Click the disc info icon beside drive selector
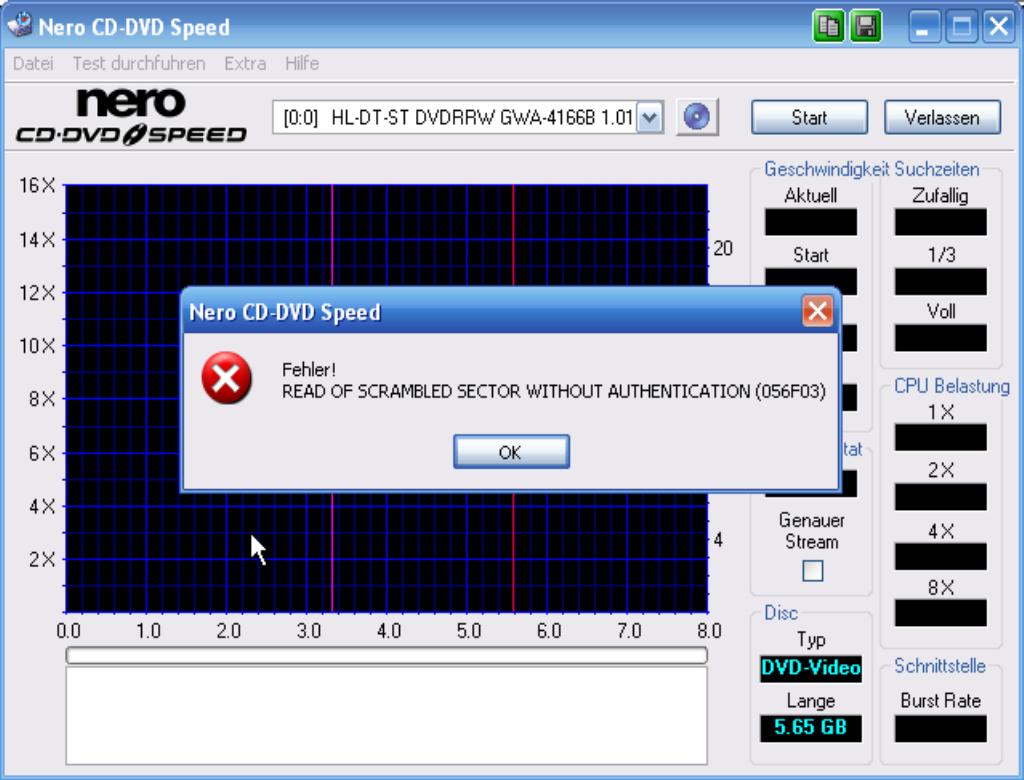The image size is (1024, 780). pyautogui.click(x=697, y=118)
